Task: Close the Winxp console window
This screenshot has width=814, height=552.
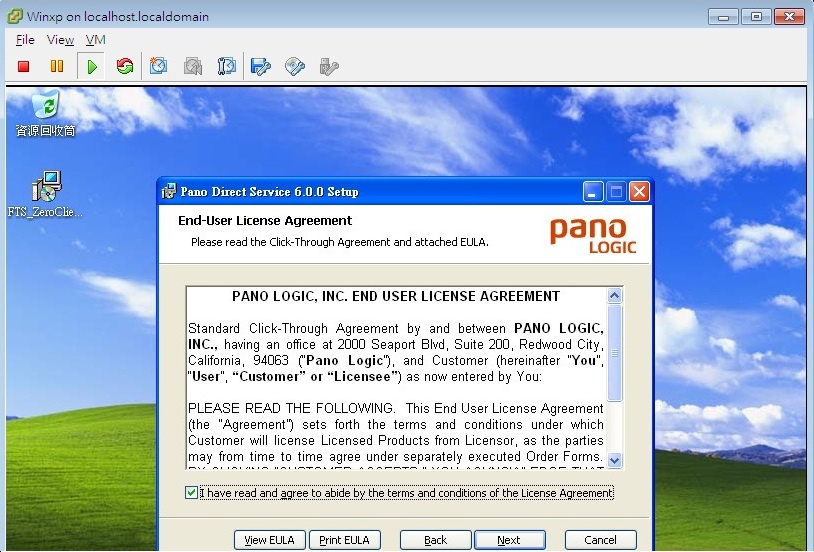Action: pyautogui.click(x=790, y=17)
